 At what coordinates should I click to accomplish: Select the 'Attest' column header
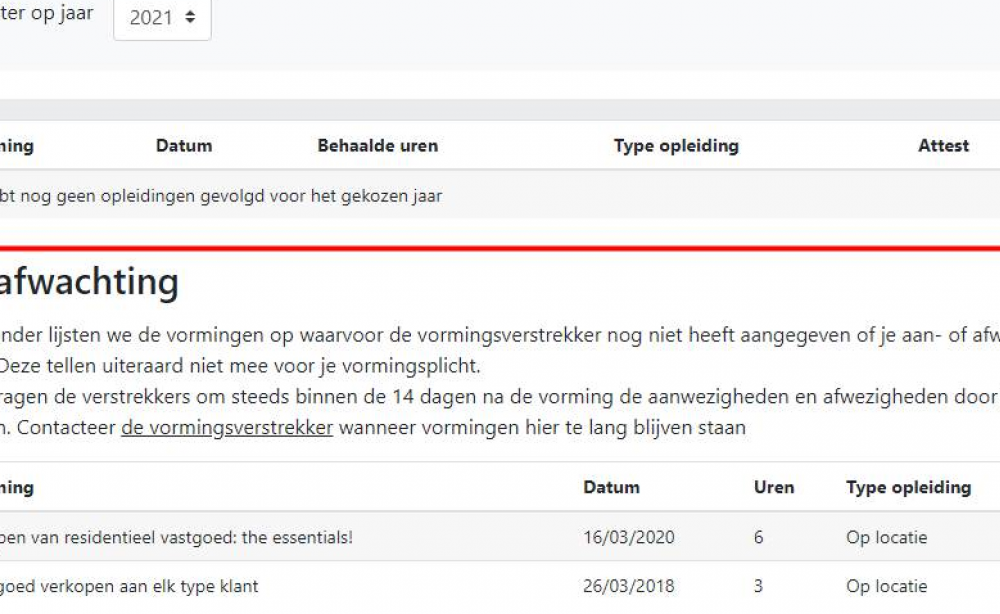click(x=943, y=145)
